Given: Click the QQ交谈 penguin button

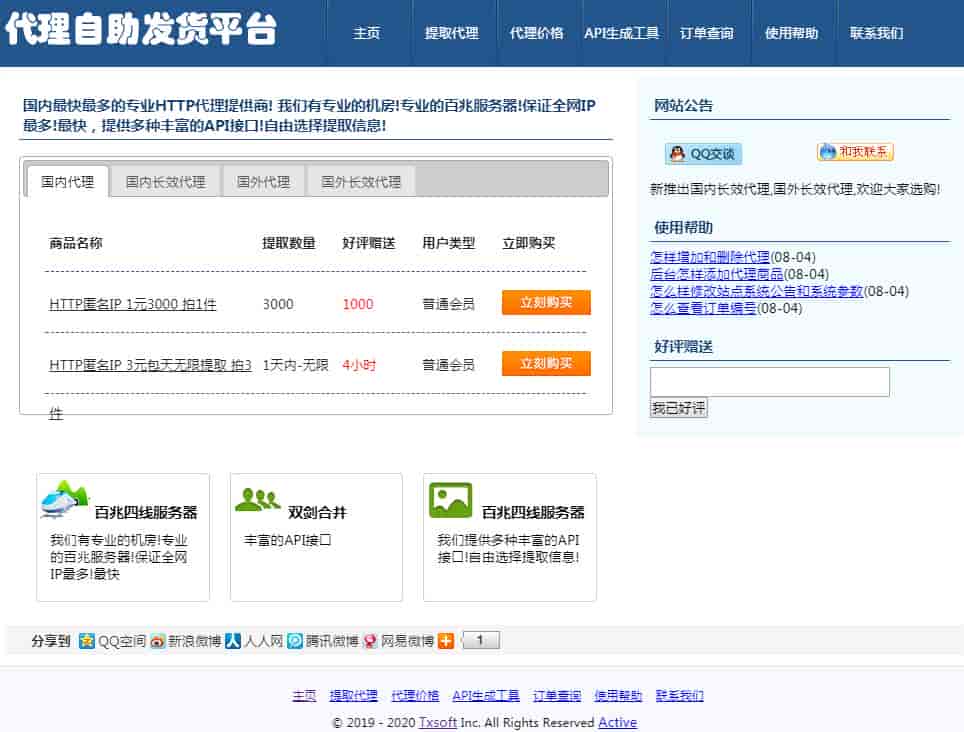Looking at the screenshot, I should (x=703, y=153).
